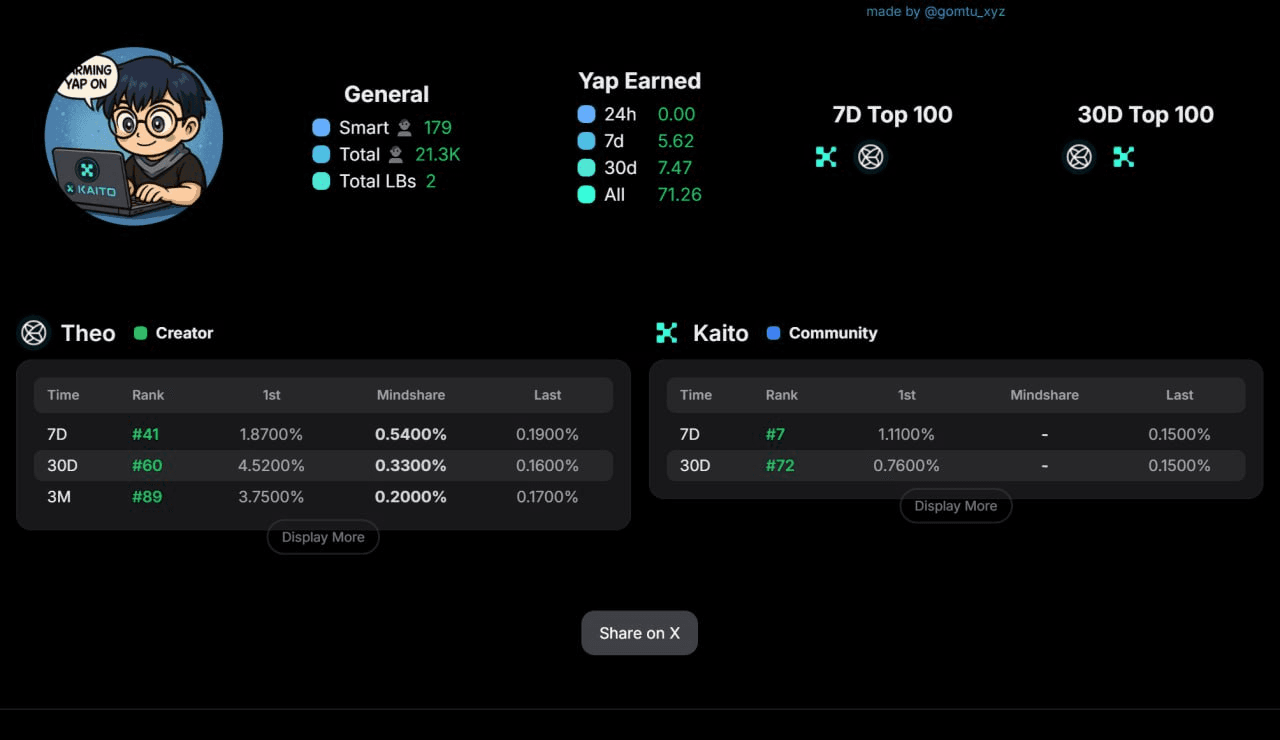Click the person icon next to Smart
Screen dimensions: 1280x740
tap(405, 128)
